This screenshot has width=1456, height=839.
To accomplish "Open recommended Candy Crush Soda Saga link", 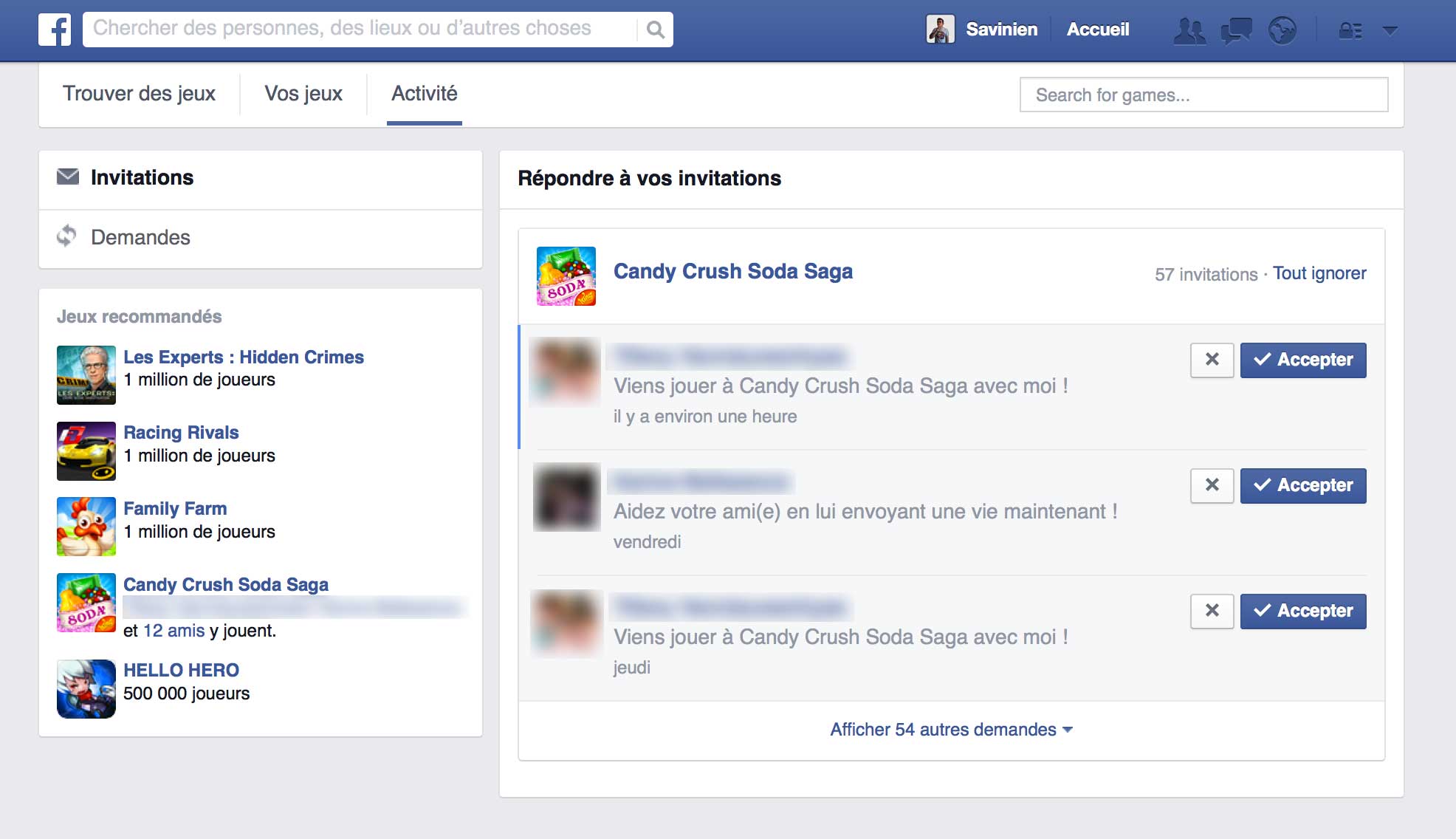I will tap(226, 585).
